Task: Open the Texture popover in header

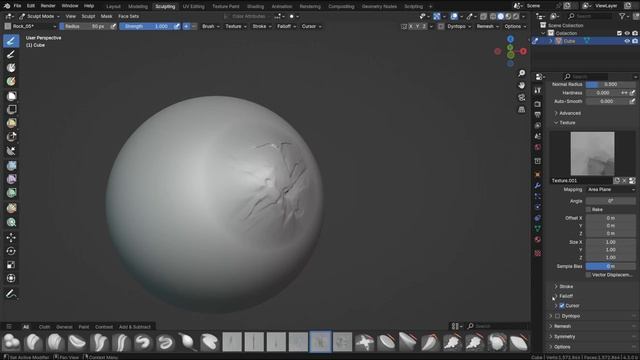Action: pos(236,26)
